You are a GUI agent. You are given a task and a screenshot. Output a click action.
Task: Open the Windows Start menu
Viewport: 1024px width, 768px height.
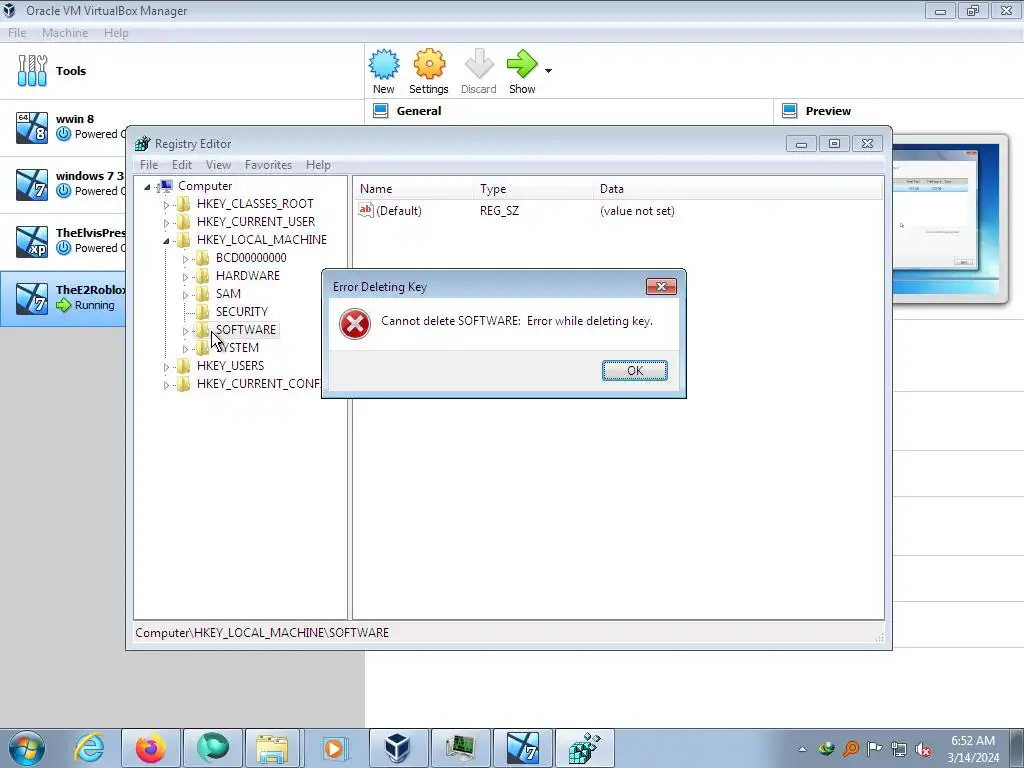point(26,748)
